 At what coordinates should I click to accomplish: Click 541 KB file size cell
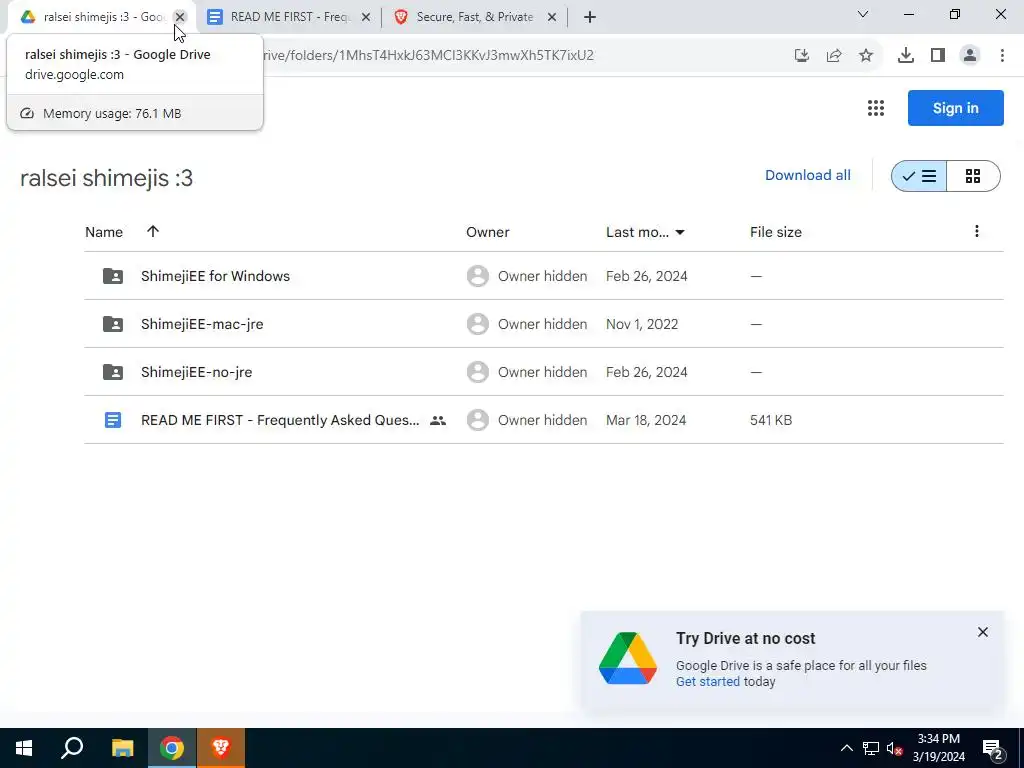click(x=771, y=420)
